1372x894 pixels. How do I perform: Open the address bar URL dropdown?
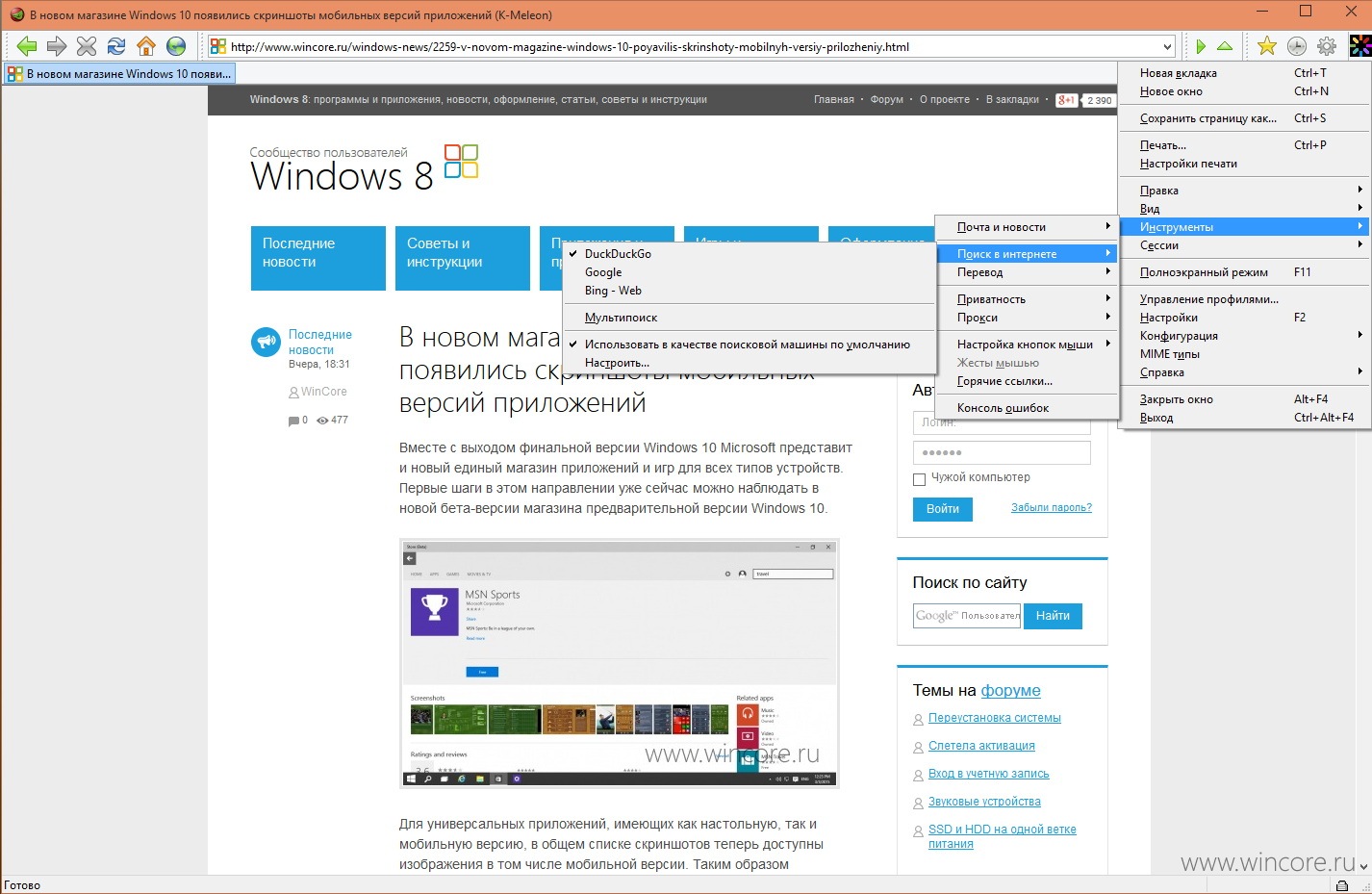[x=1167, y=46]
